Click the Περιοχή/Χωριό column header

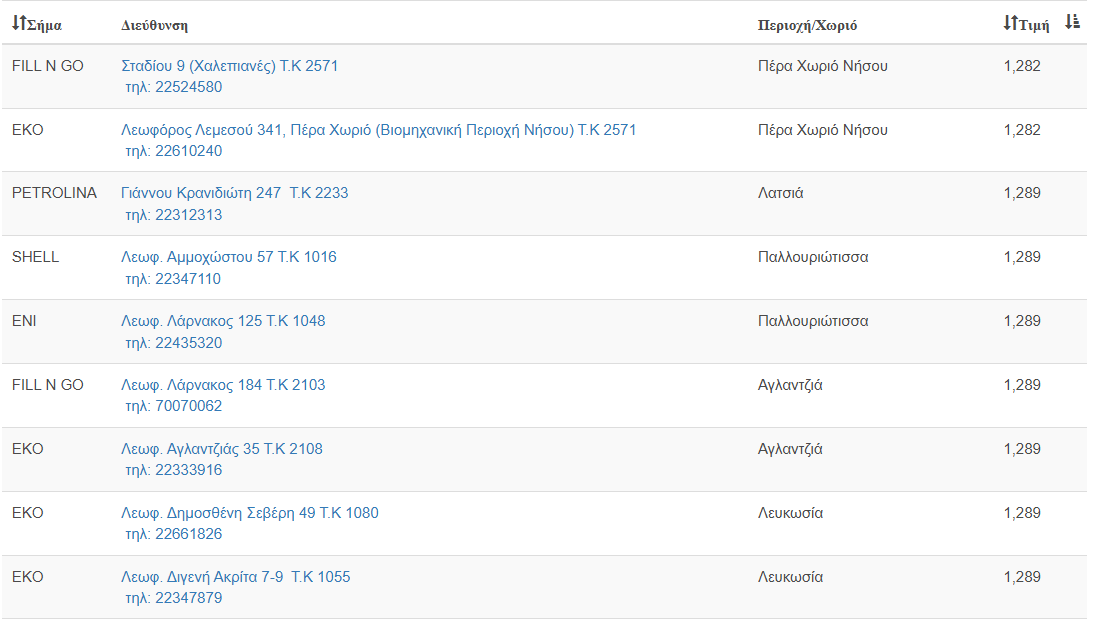point(807,25)
